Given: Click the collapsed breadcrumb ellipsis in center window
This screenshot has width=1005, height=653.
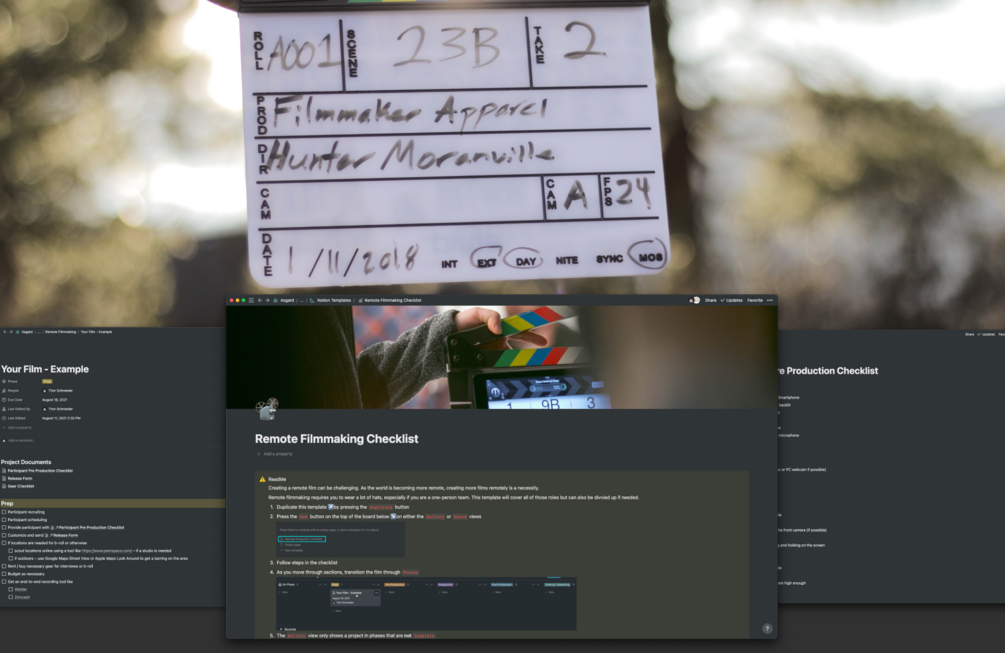Looking at the screenshot, I should coord(302,300).
